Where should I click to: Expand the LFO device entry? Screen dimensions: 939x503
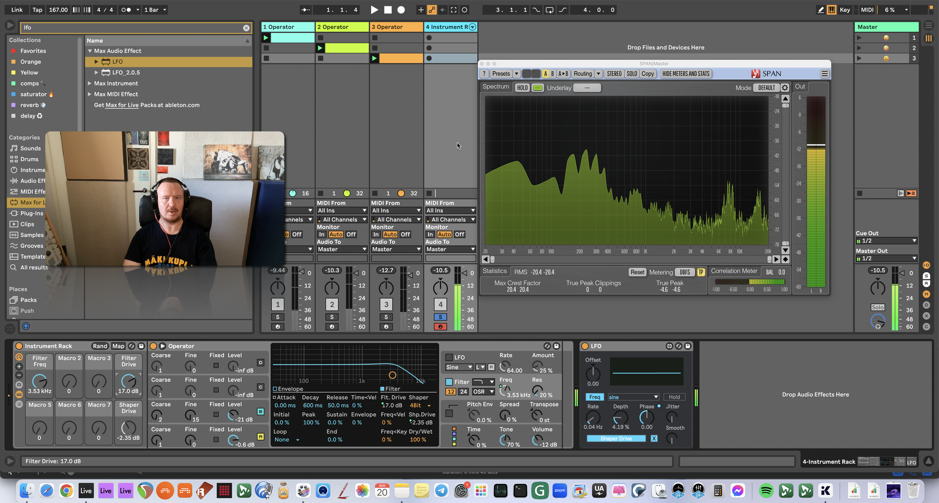[96, 62]
